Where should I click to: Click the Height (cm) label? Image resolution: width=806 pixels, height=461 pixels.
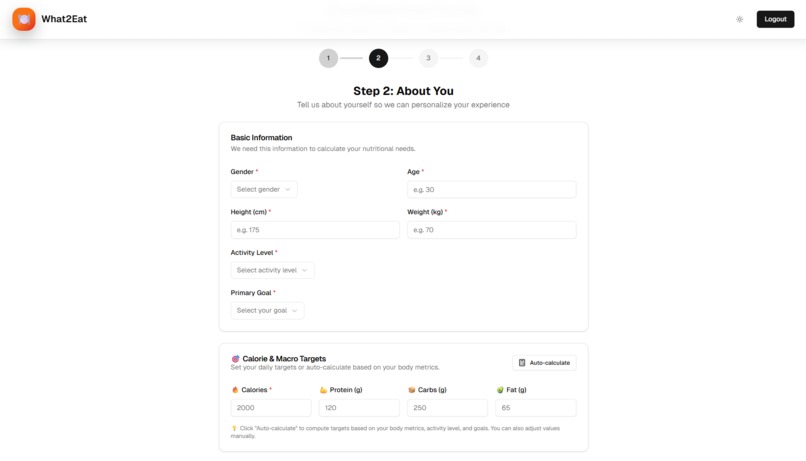pos(249,212)
